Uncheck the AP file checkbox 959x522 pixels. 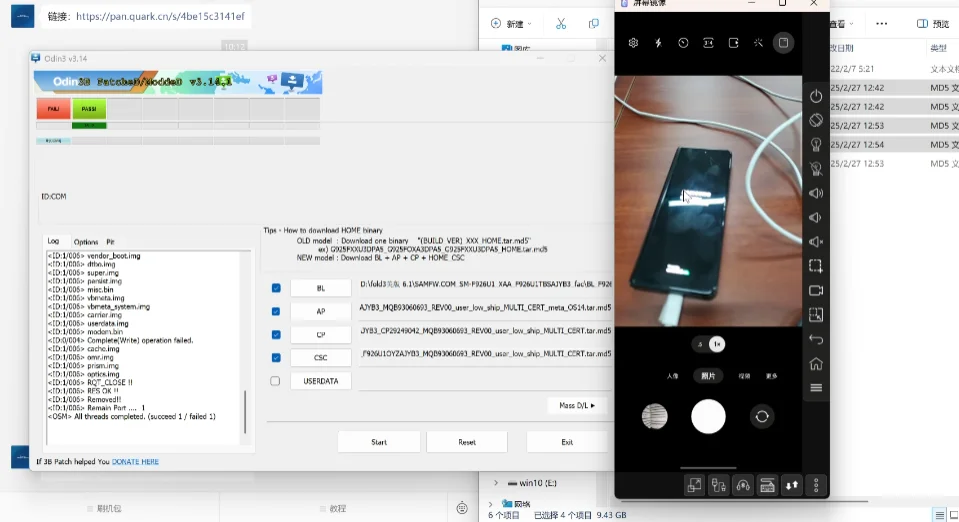pos(276,311)
